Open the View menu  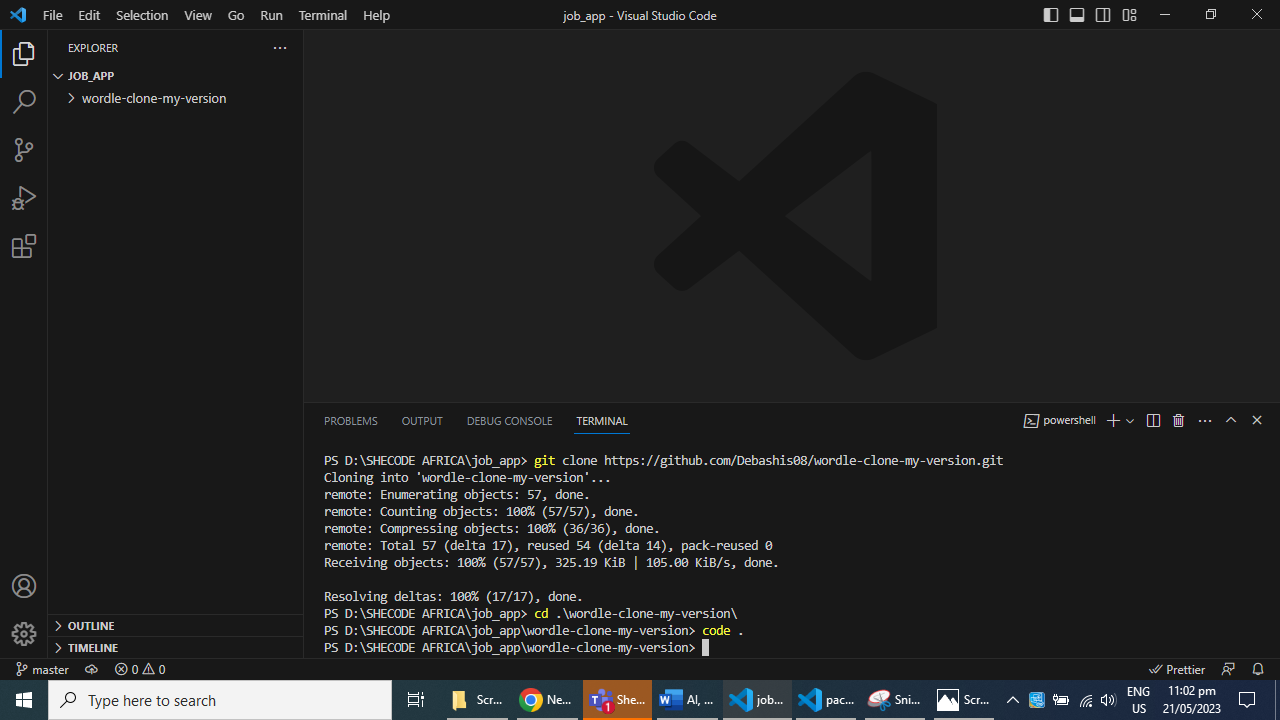pos(198,15)
